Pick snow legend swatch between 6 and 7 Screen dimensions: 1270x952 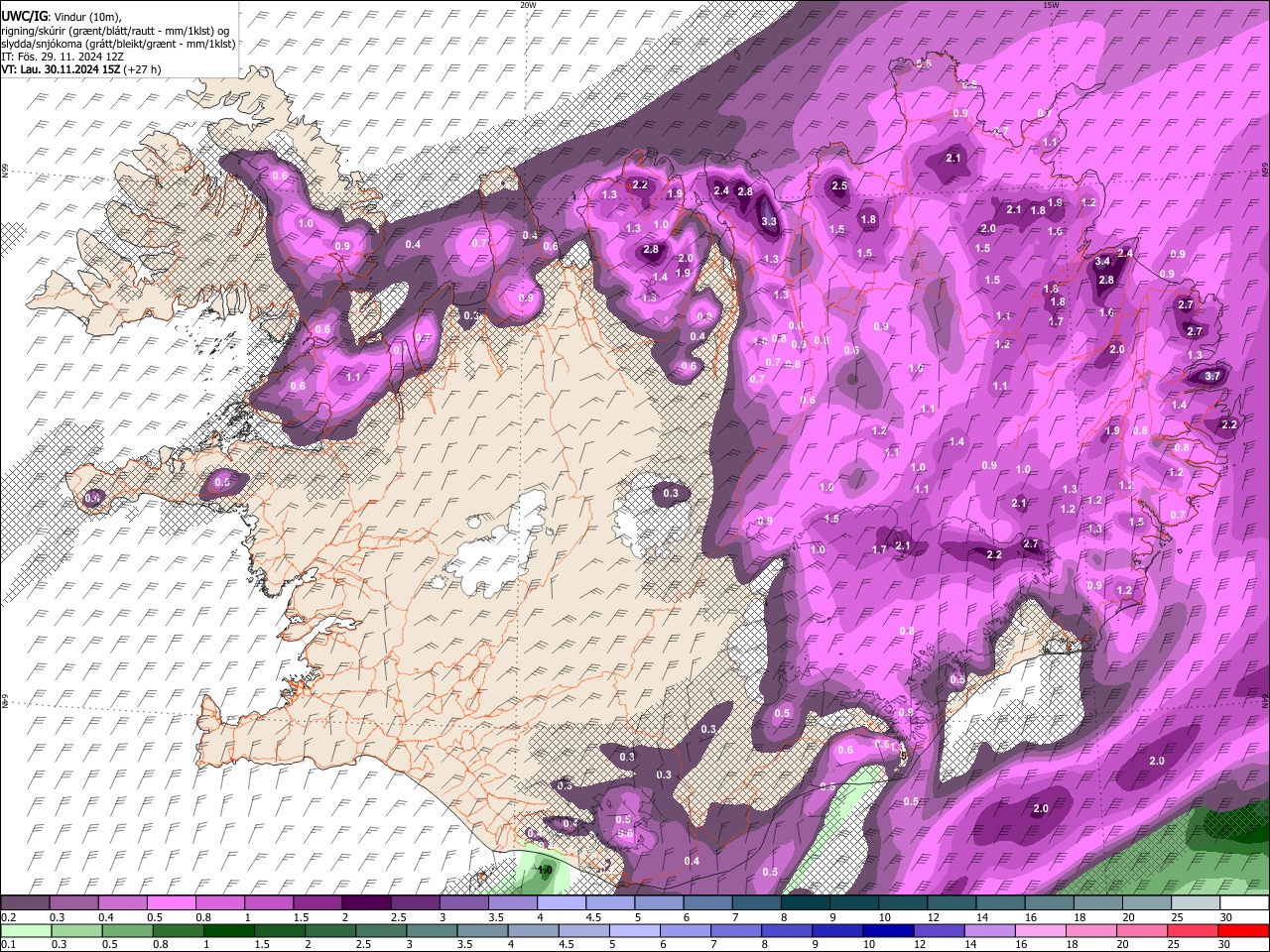pos(707,903)
